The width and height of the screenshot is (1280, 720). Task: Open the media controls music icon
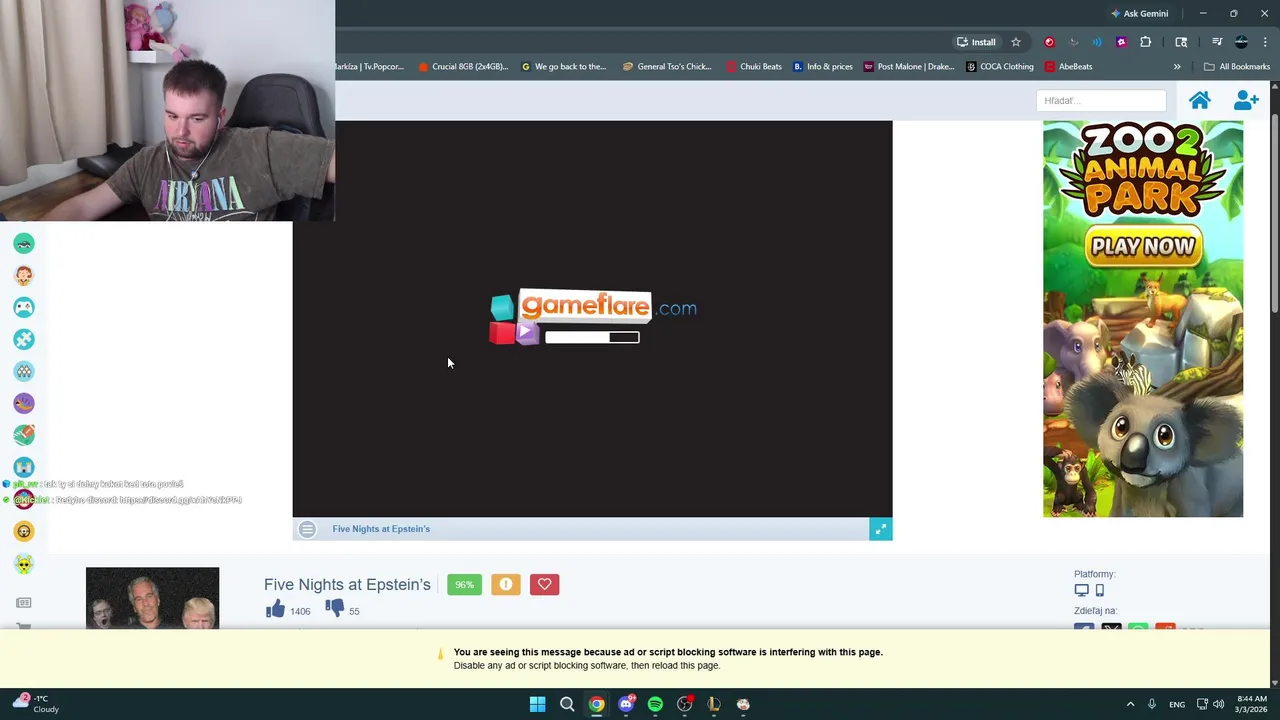click(1217, 42)
